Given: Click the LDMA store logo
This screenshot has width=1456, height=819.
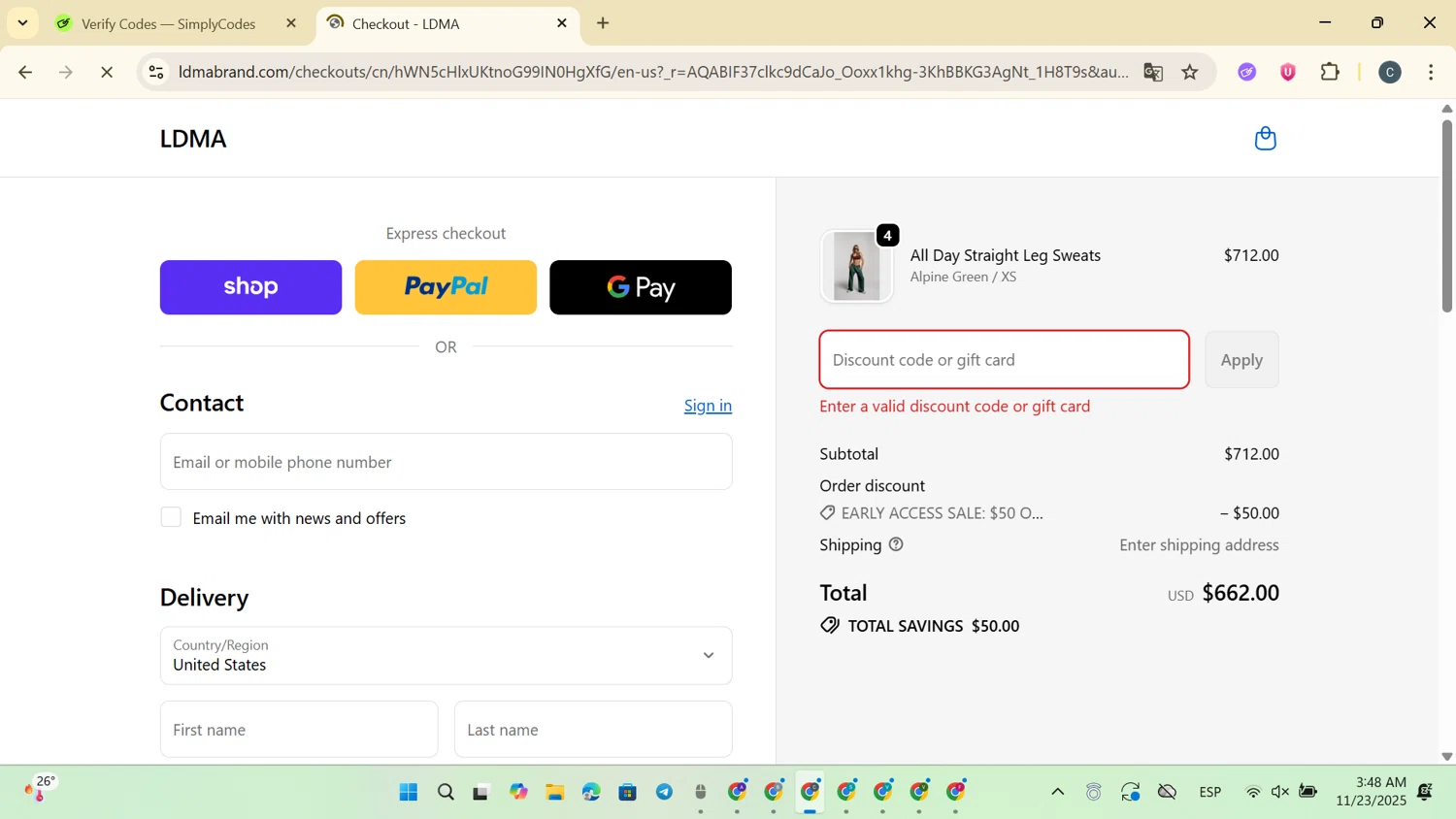Looking at the screenshot, I should (x=193, y=139).
